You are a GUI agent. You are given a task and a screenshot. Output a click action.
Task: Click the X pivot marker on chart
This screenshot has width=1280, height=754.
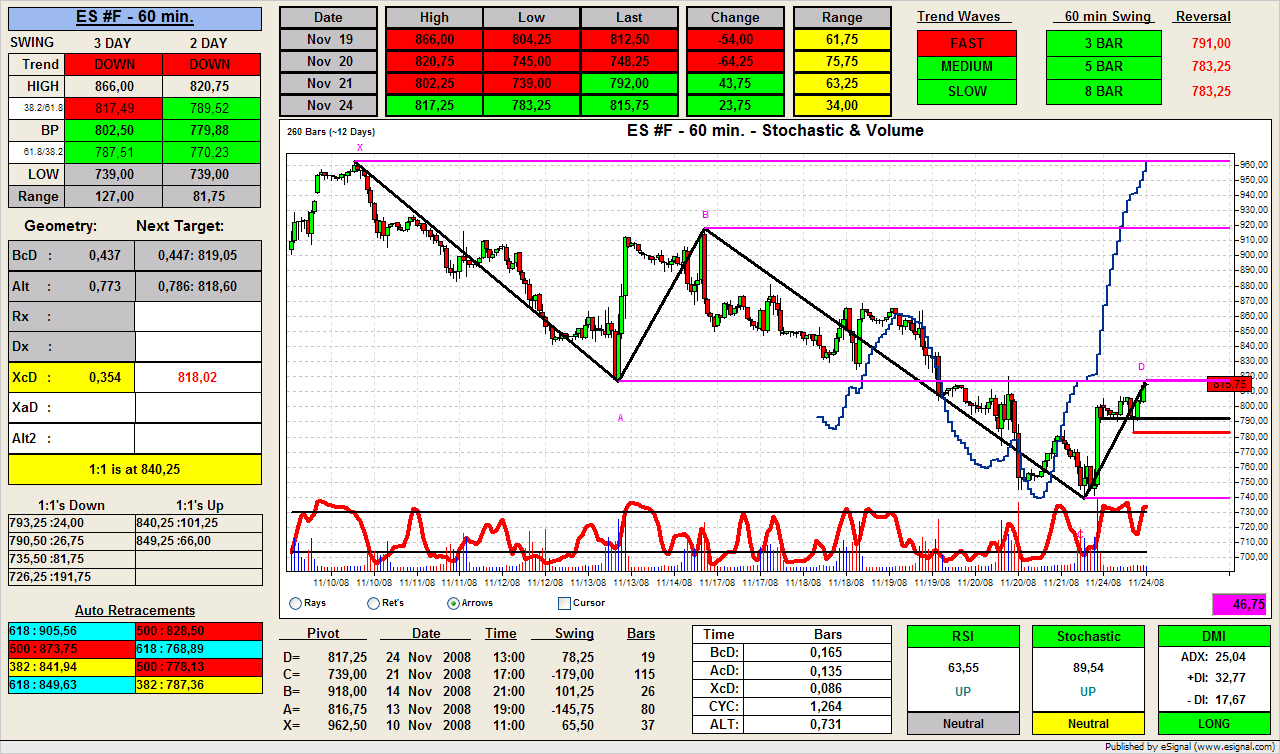point(360,147)
